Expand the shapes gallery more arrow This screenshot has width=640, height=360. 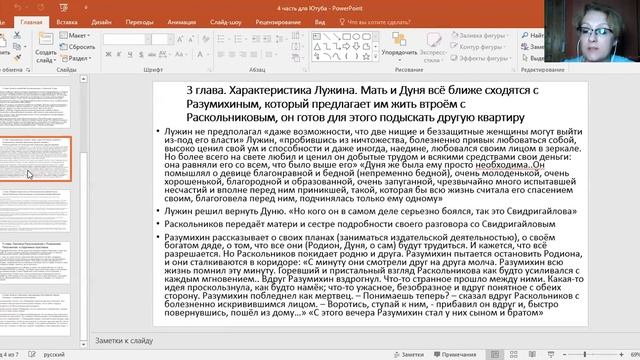point(376,57)
